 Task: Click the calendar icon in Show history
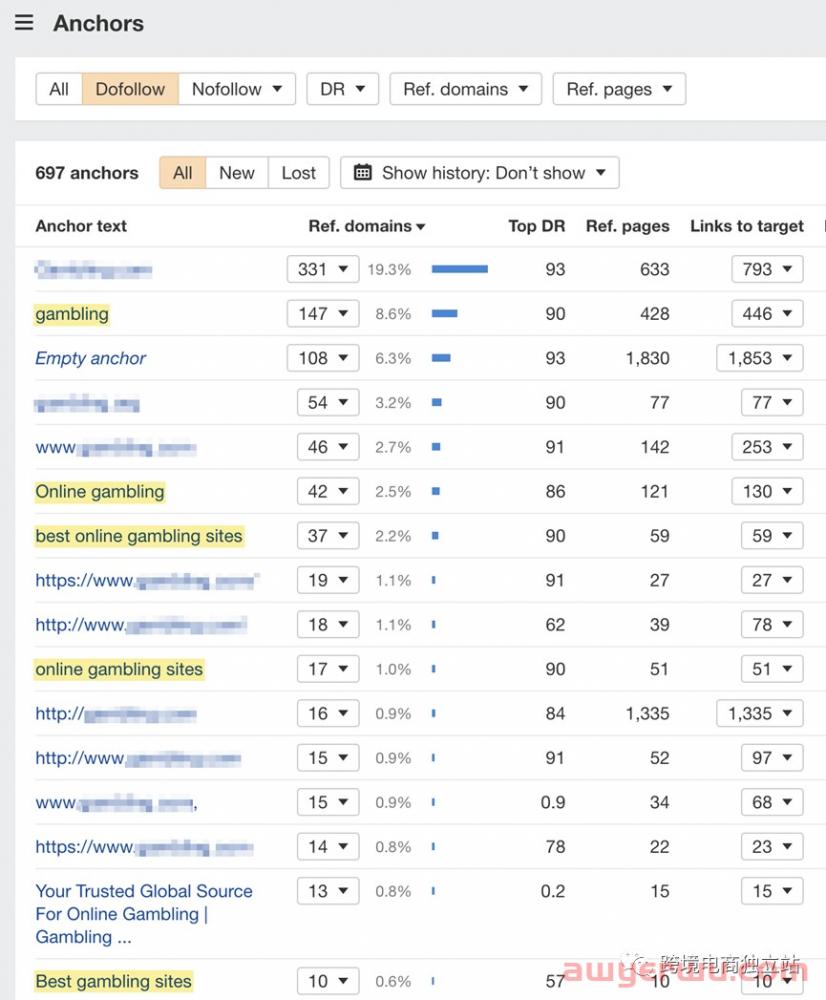362,173
